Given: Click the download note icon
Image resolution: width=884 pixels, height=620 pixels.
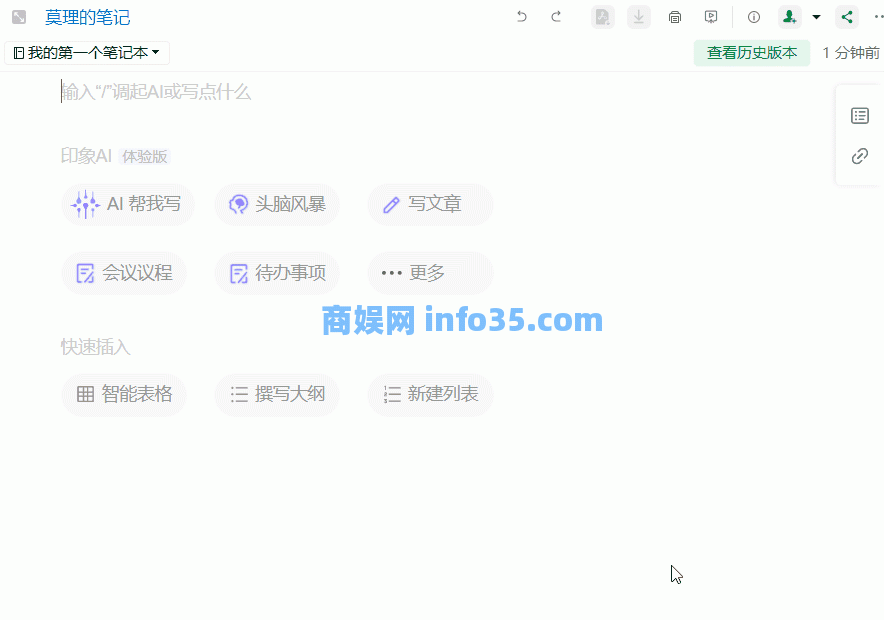Looking at the screenshot, I should click(x=638, y=17).
